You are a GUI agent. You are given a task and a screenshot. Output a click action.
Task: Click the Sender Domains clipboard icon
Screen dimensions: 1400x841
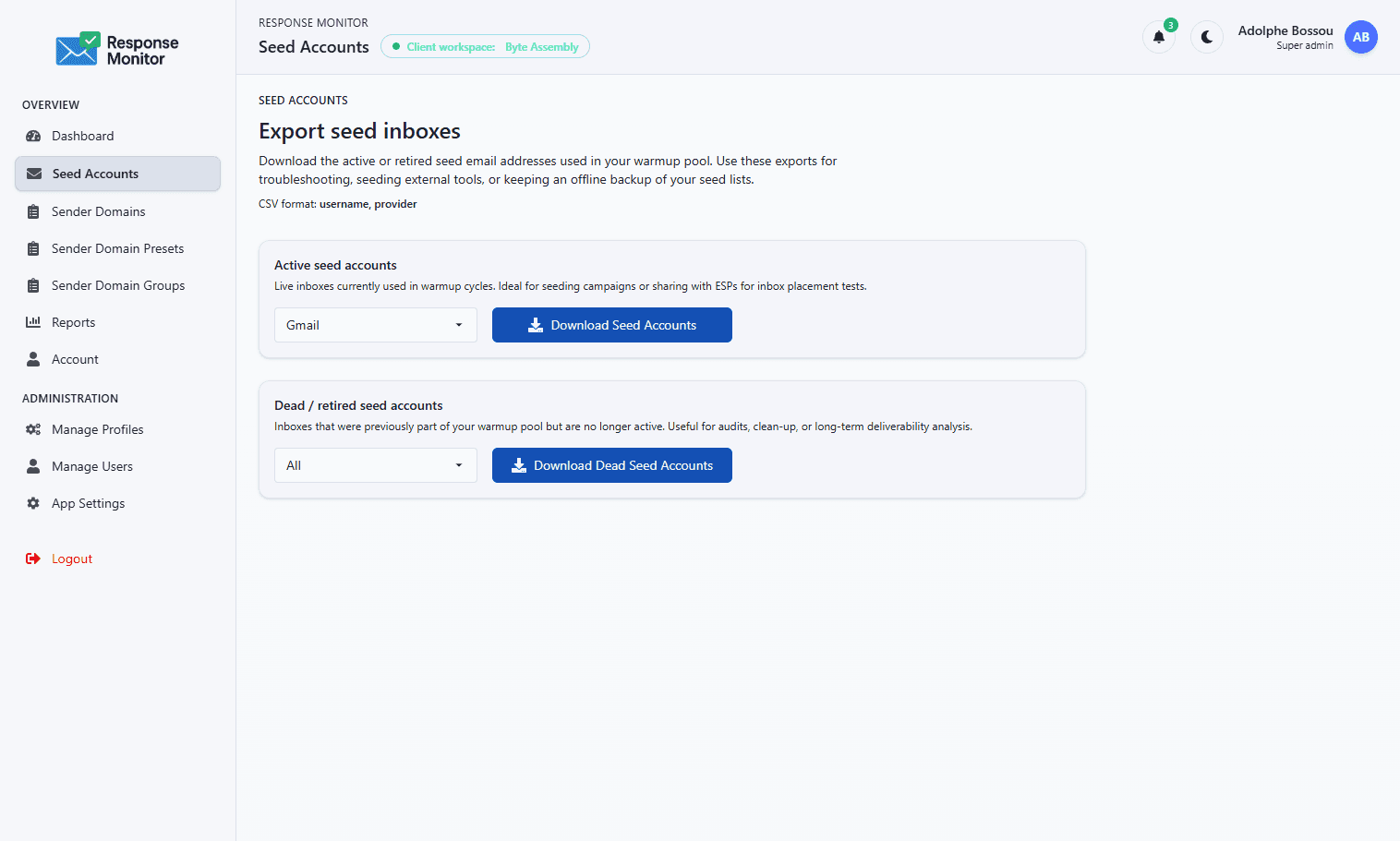tap(33, 210)
